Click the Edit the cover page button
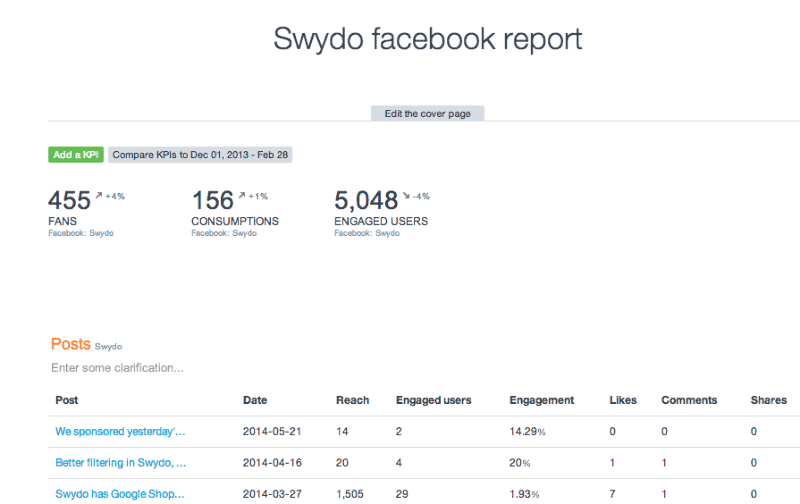 tap(428, 113)
